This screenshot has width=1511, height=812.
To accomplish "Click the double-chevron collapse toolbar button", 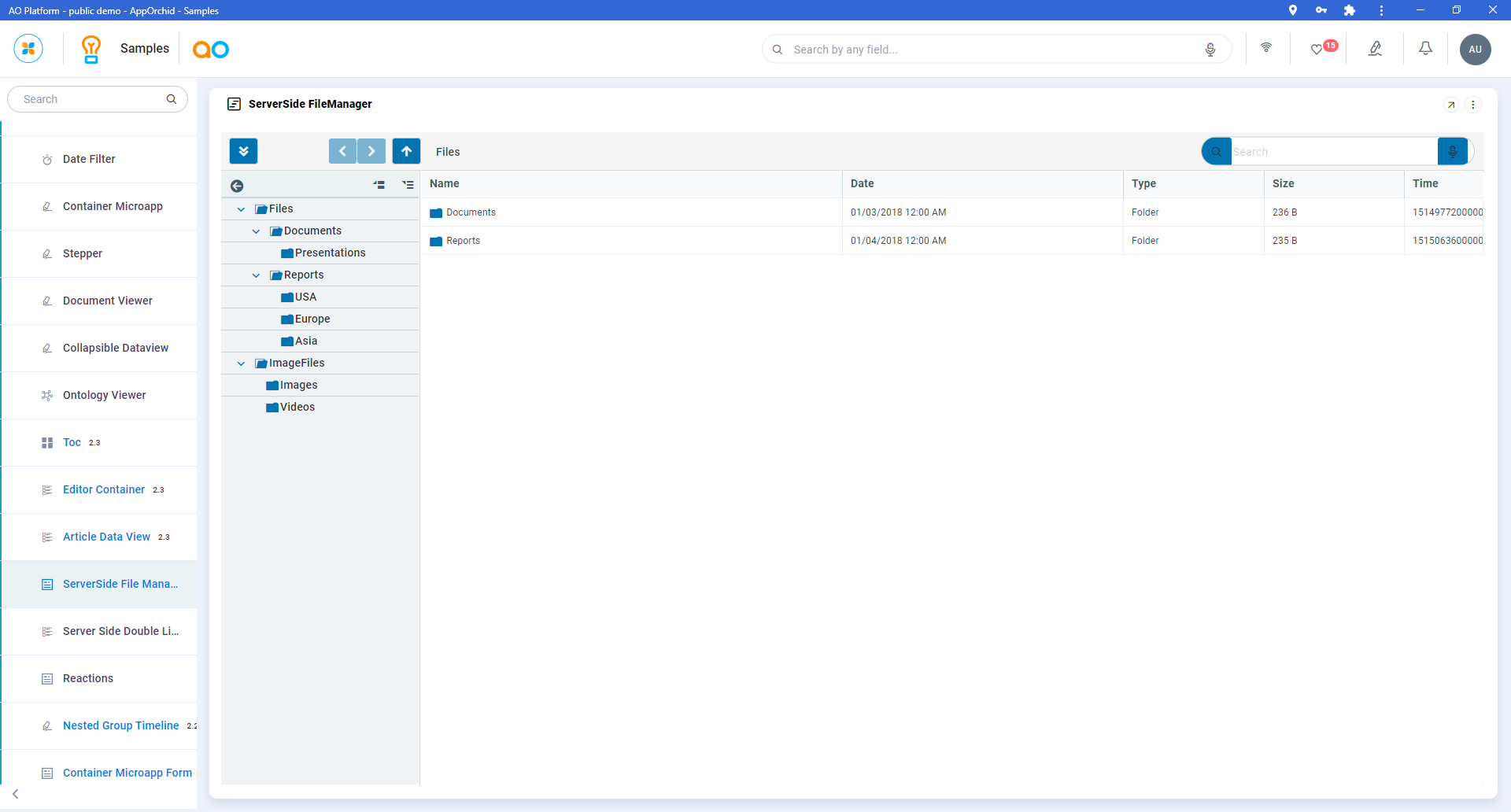I will (243, 151).
